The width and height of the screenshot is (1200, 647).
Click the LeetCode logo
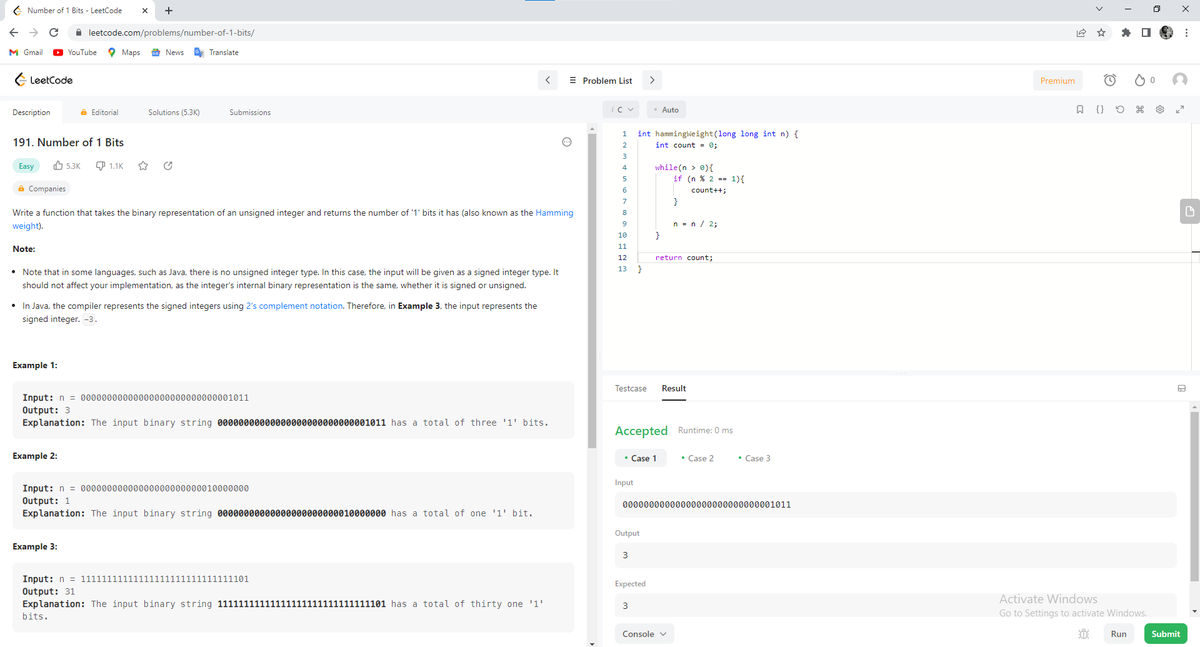42,80
